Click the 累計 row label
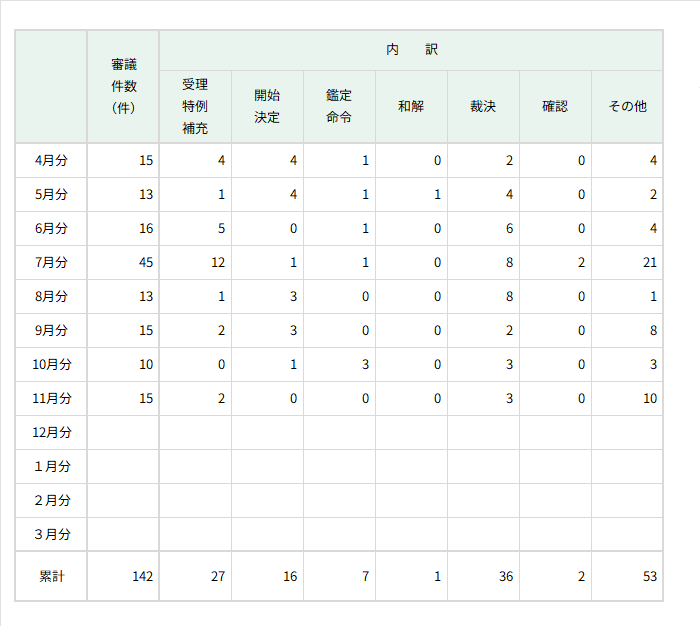Screen dimensions: 700x626 click(x=52, y=576)
